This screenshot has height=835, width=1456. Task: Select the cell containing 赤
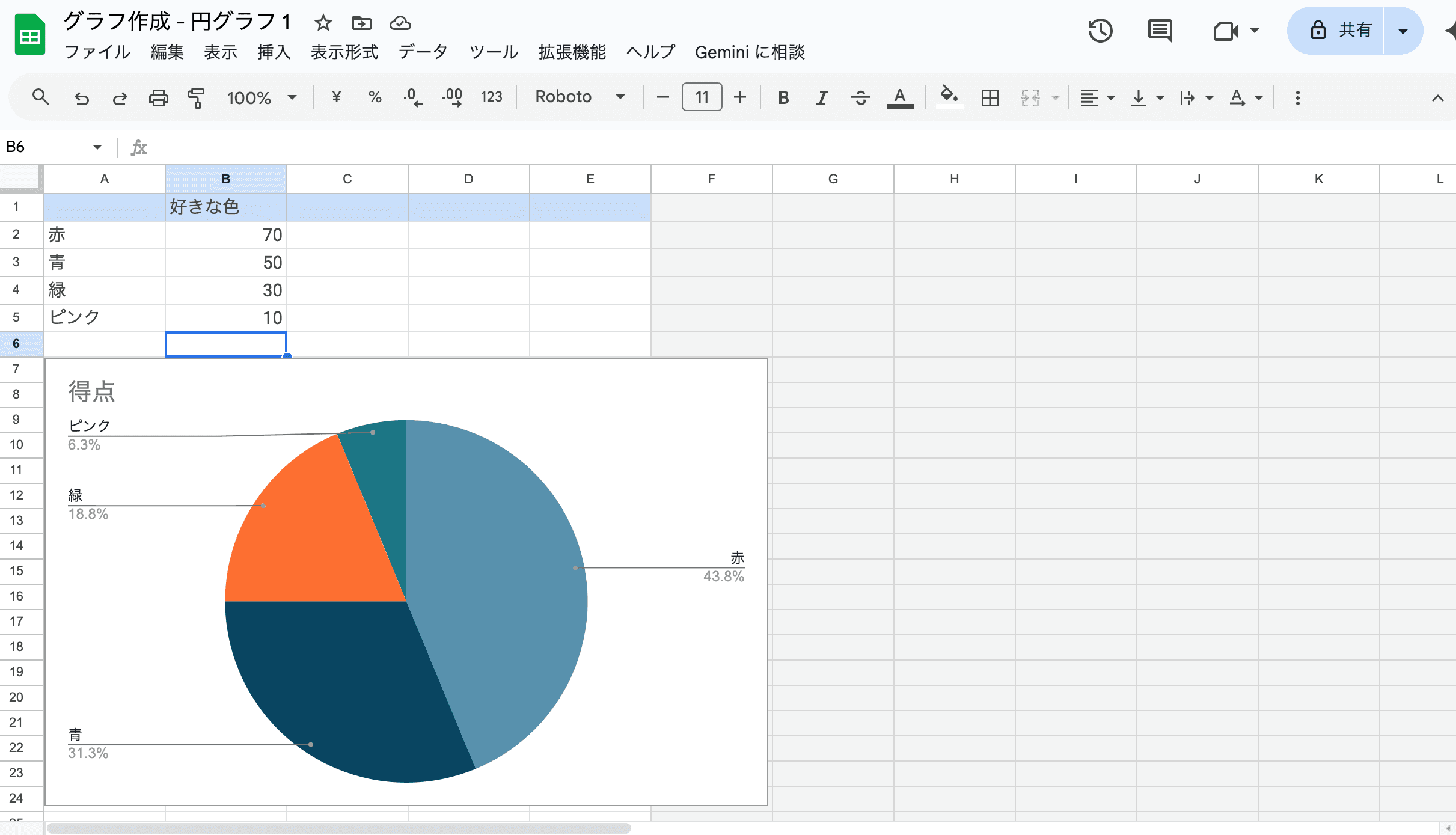(x=104, y=234)
